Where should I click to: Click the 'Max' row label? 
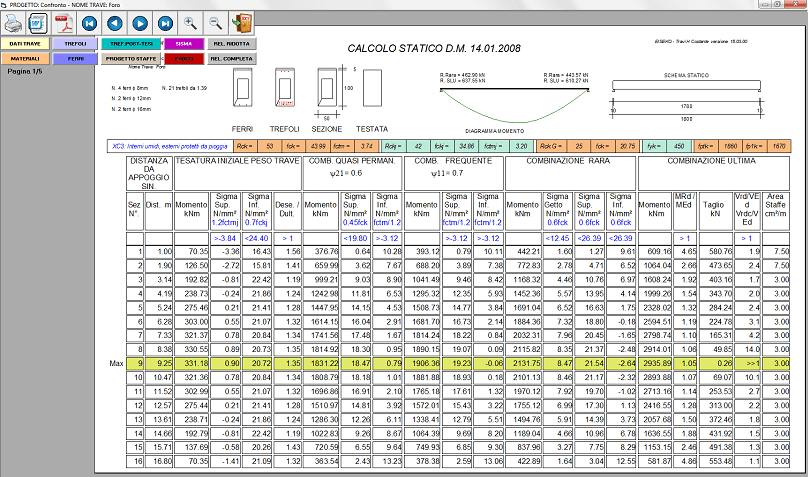point(116,364)
